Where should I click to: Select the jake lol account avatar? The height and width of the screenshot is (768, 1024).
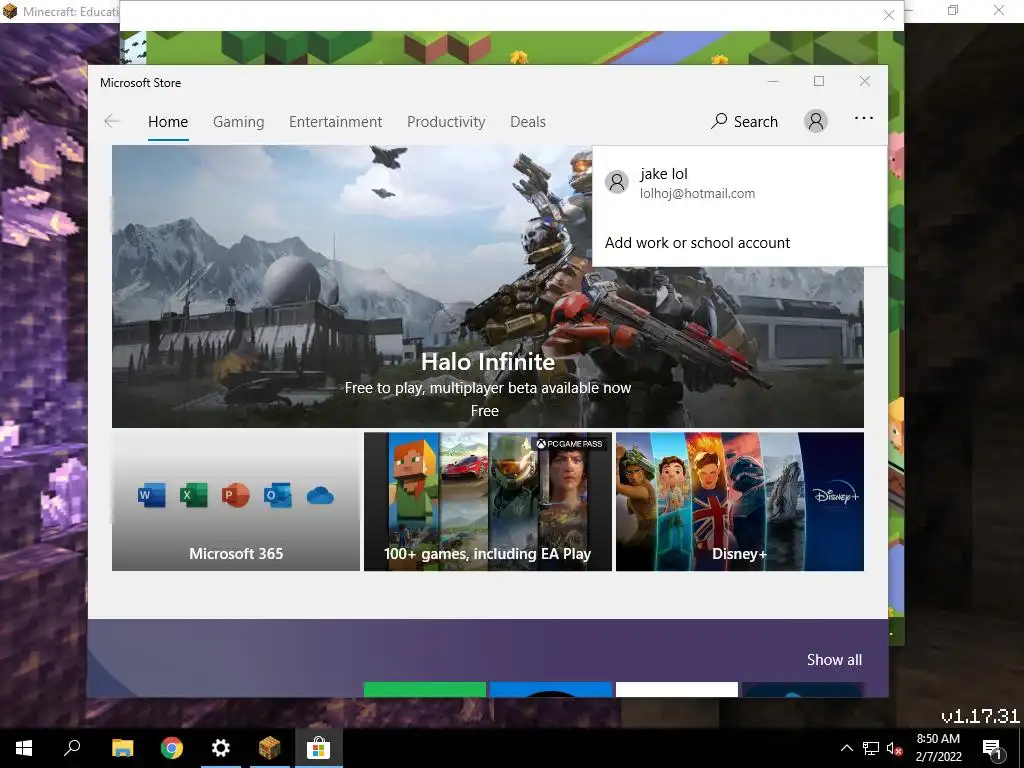coord(616,182)
